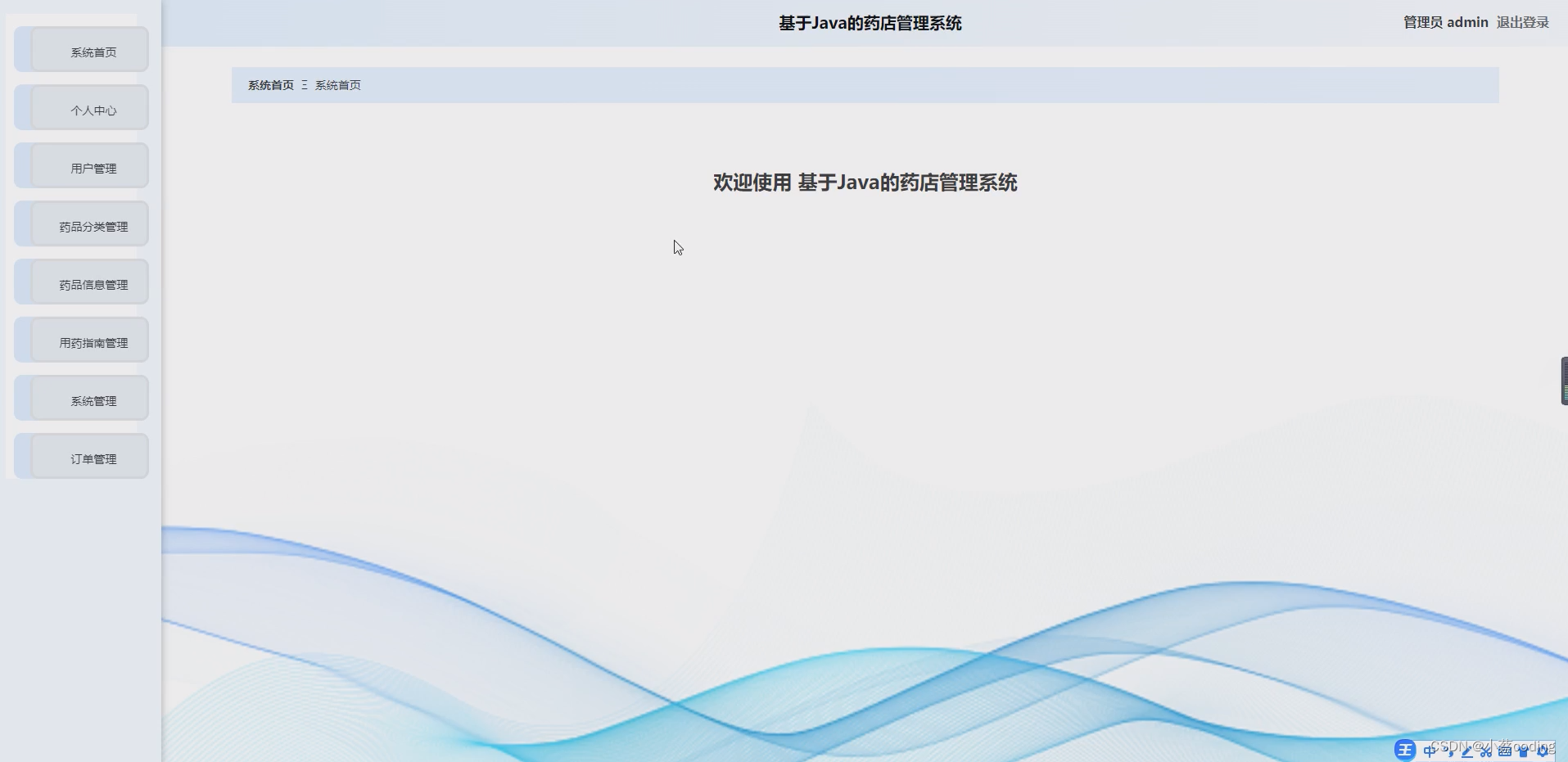
Task: Toggle the 中 Chinese input mode icon
Action: coord(1430,751)
